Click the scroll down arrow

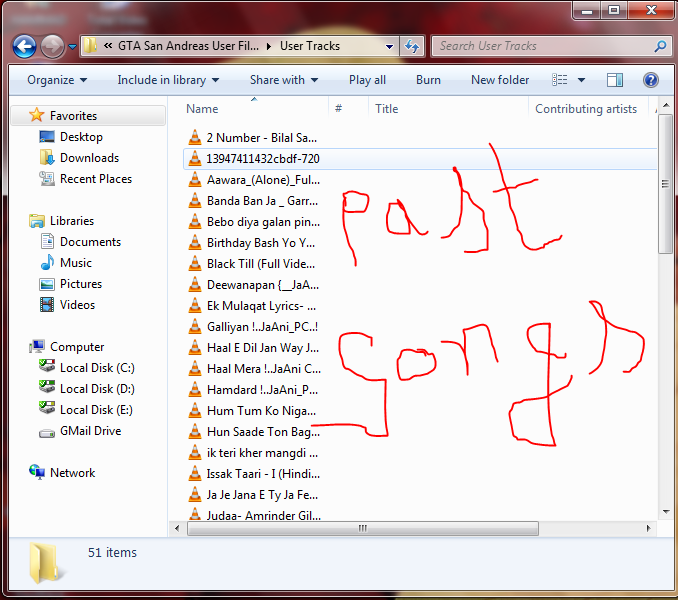tap(666, 512)
